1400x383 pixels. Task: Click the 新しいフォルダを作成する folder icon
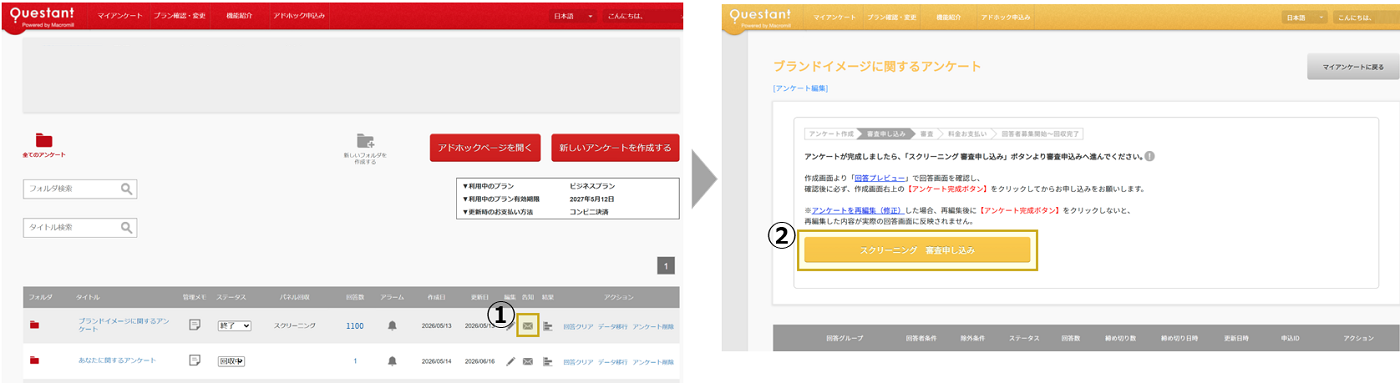click(365, 141)
